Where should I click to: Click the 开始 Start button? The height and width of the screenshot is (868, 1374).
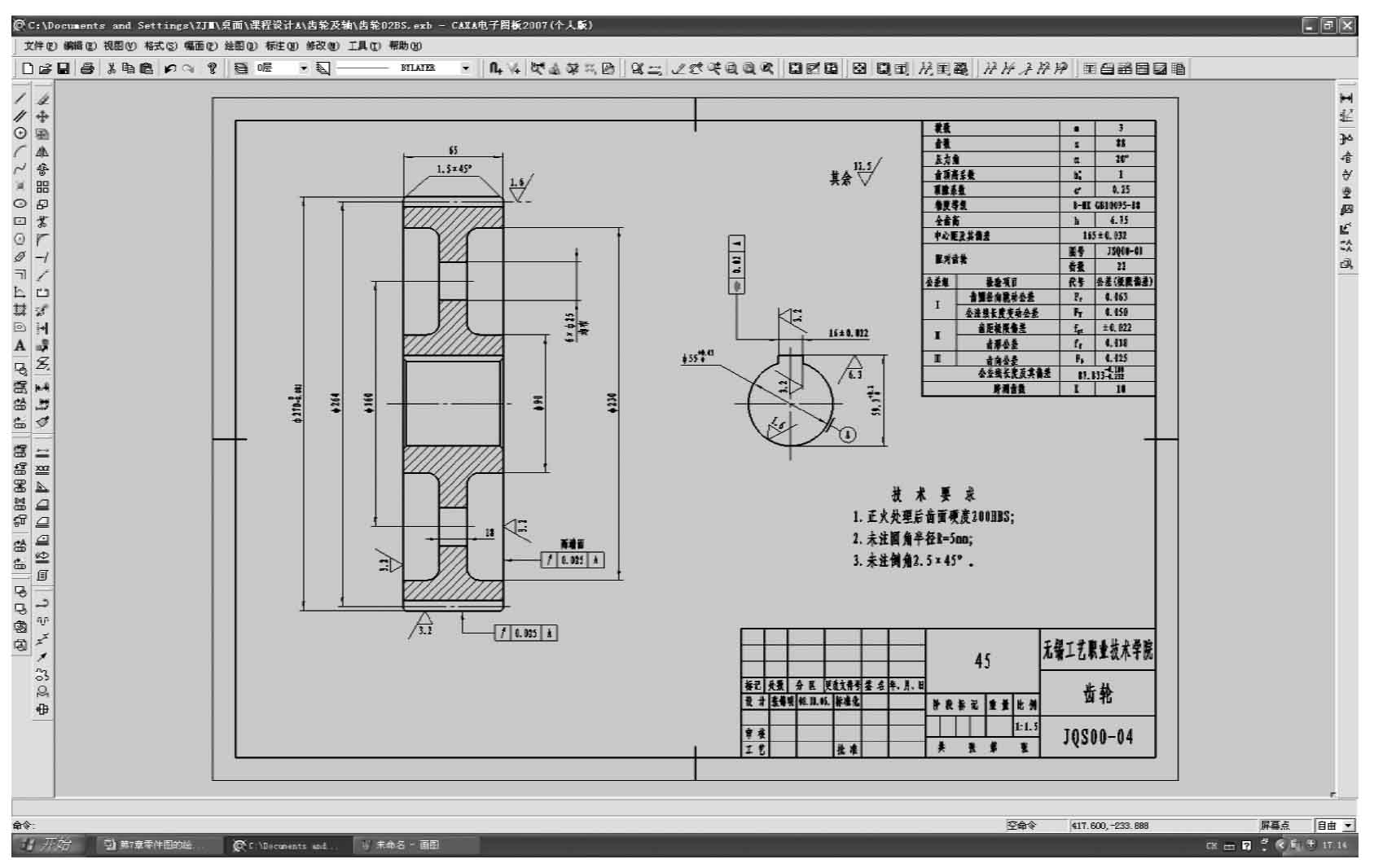point(48,845)
